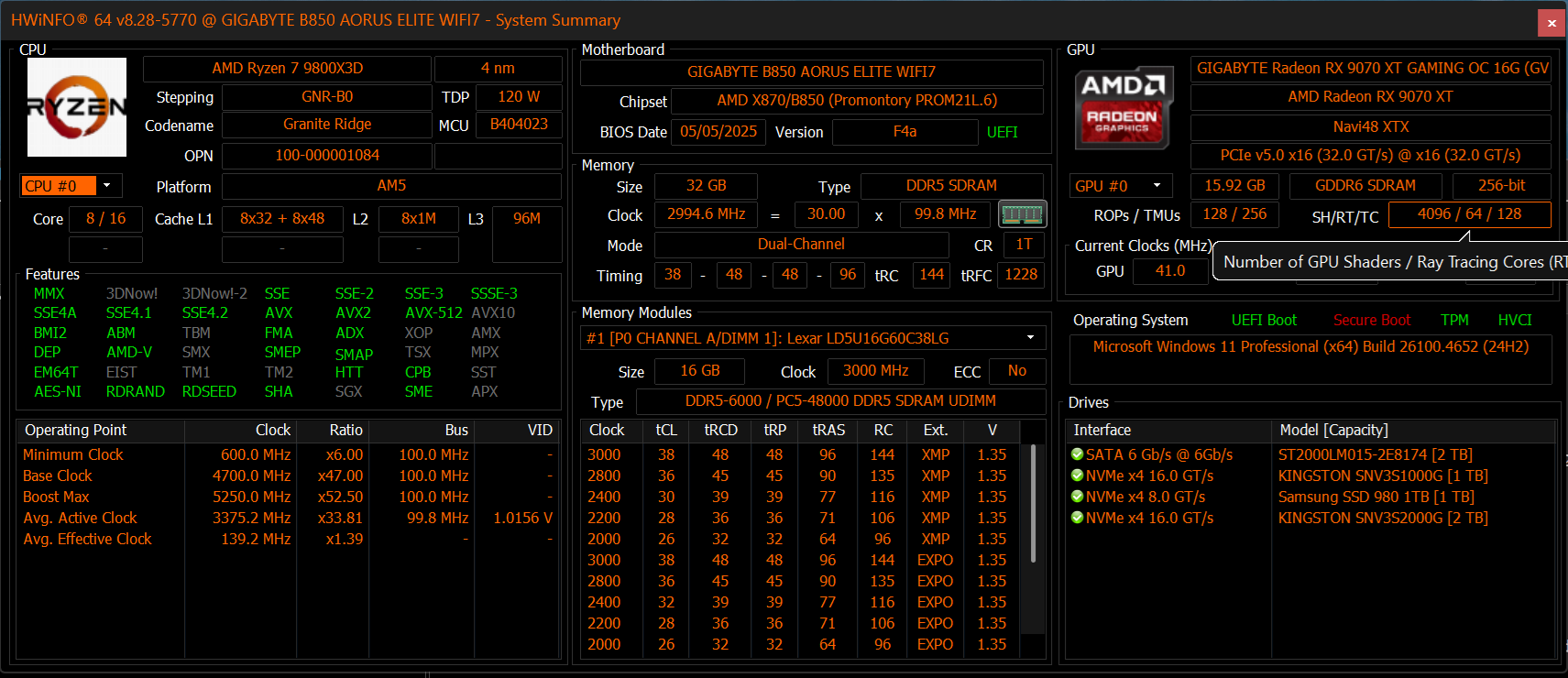Click the Secure Boot indicator
This screenshot has width=1568, height=678.
1372,320
